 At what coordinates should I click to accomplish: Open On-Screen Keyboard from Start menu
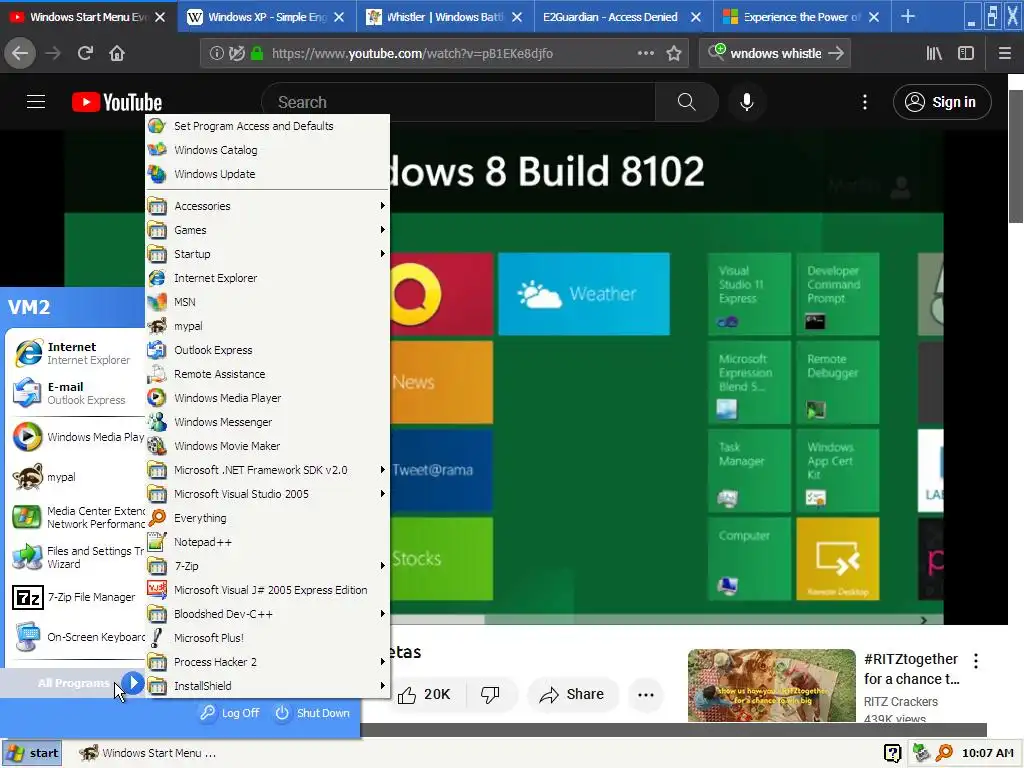pyautogui.click(x=76, y=637)
